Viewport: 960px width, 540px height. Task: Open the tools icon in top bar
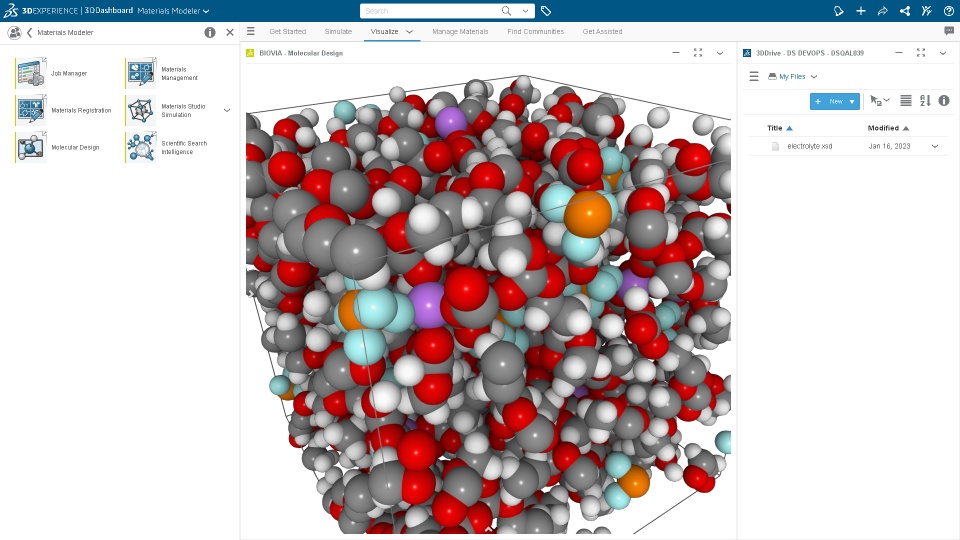click(x=927, y=11)
